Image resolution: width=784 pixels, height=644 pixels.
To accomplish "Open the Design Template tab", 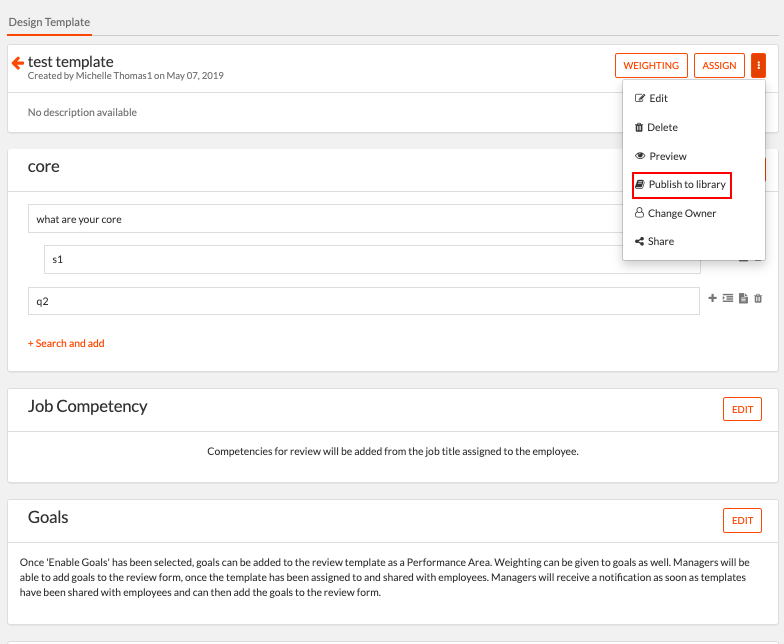I will [x=49, y=22].
